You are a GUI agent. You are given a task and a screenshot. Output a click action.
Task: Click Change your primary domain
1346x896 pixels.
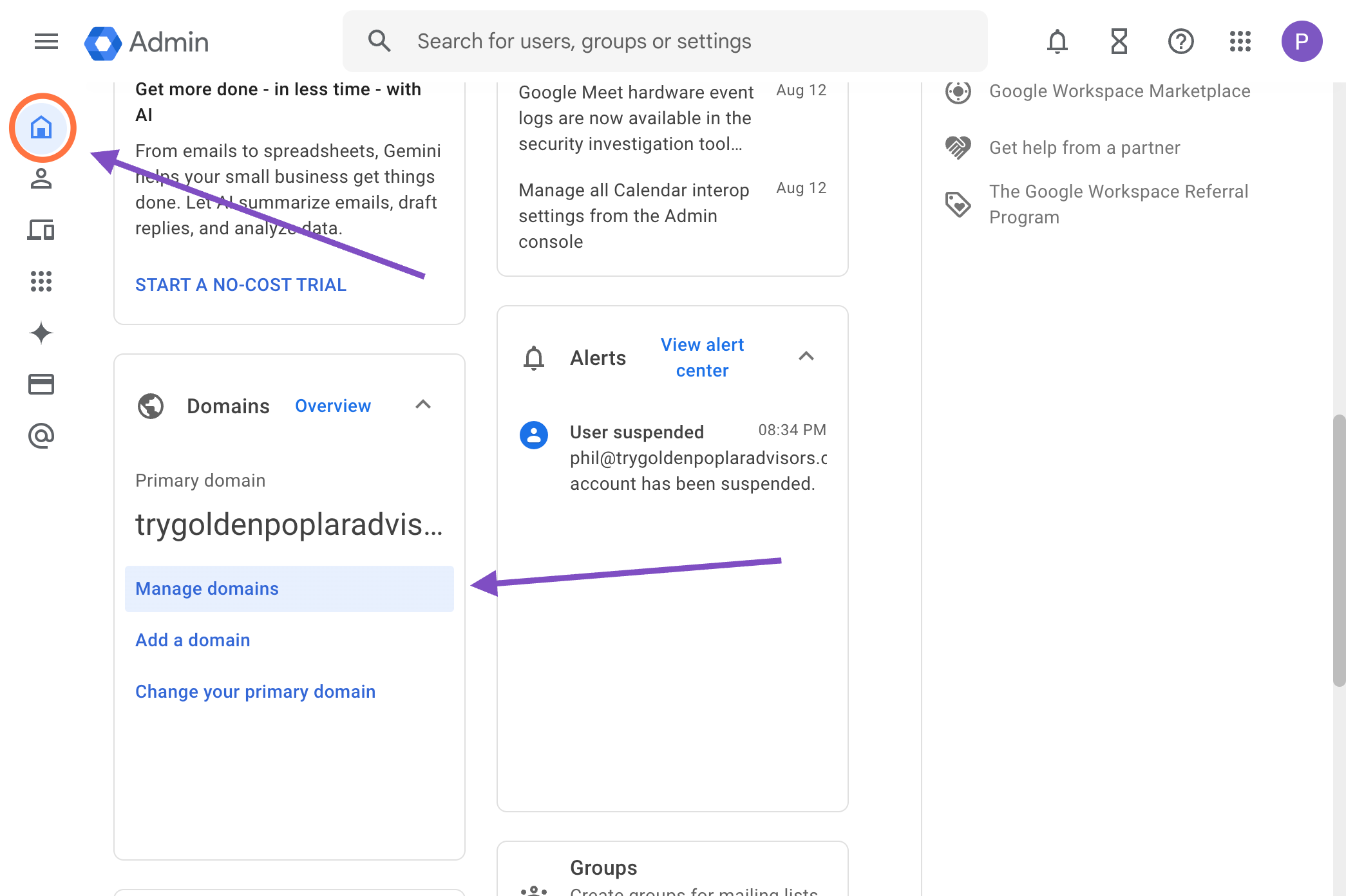pos(255,691)
